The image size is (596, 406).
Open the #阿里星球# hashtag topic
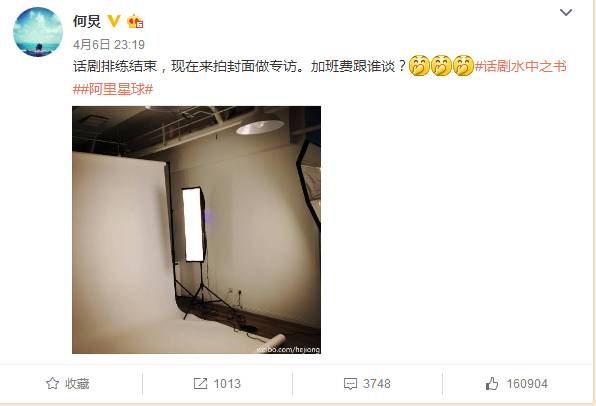(x=113, y=90)
